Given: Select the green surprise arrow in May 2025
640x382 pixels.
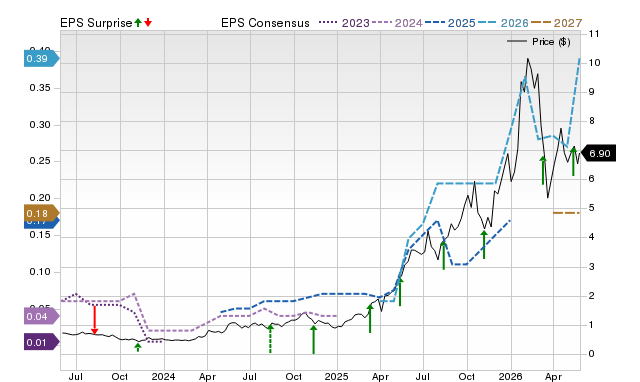Looking at the screenshot, I should 400,291.
